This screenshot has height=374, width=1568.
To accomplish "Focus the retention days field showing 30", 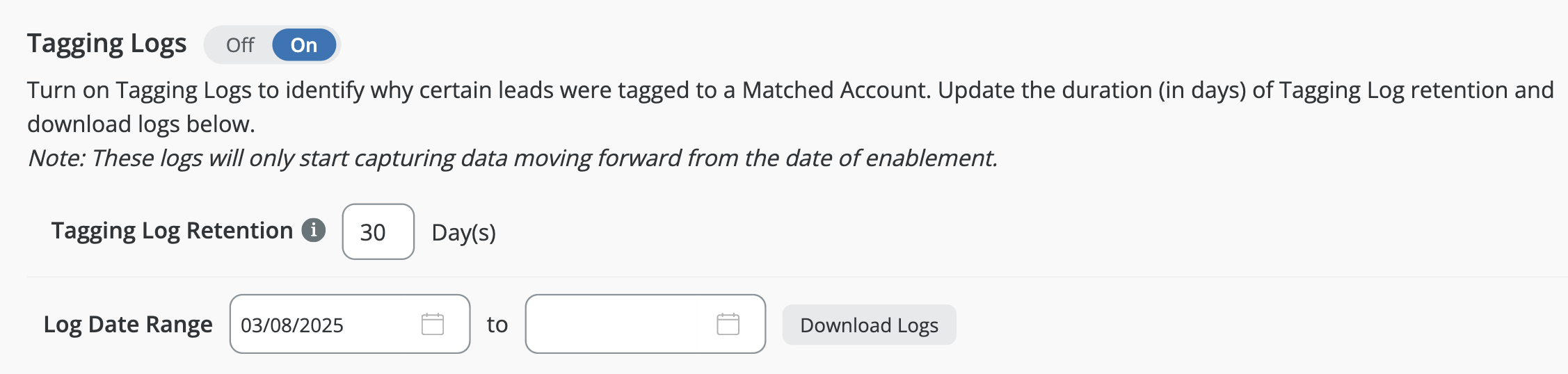I will pos(378,232).
